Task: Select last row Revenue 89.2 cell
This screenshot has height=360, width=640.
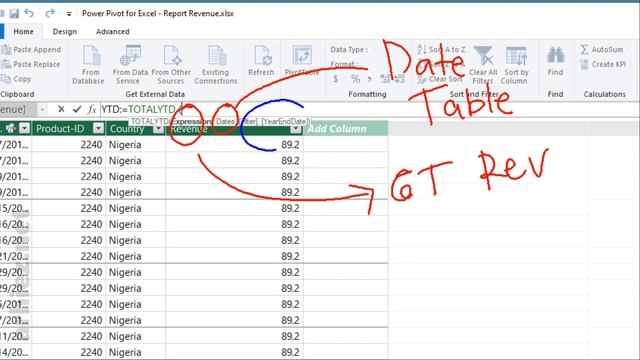Action: (x=235, y=352)
